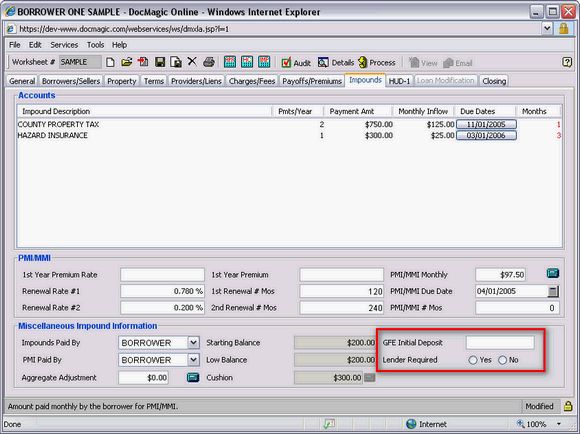Click Process in the toolbar

pos(377,63)
